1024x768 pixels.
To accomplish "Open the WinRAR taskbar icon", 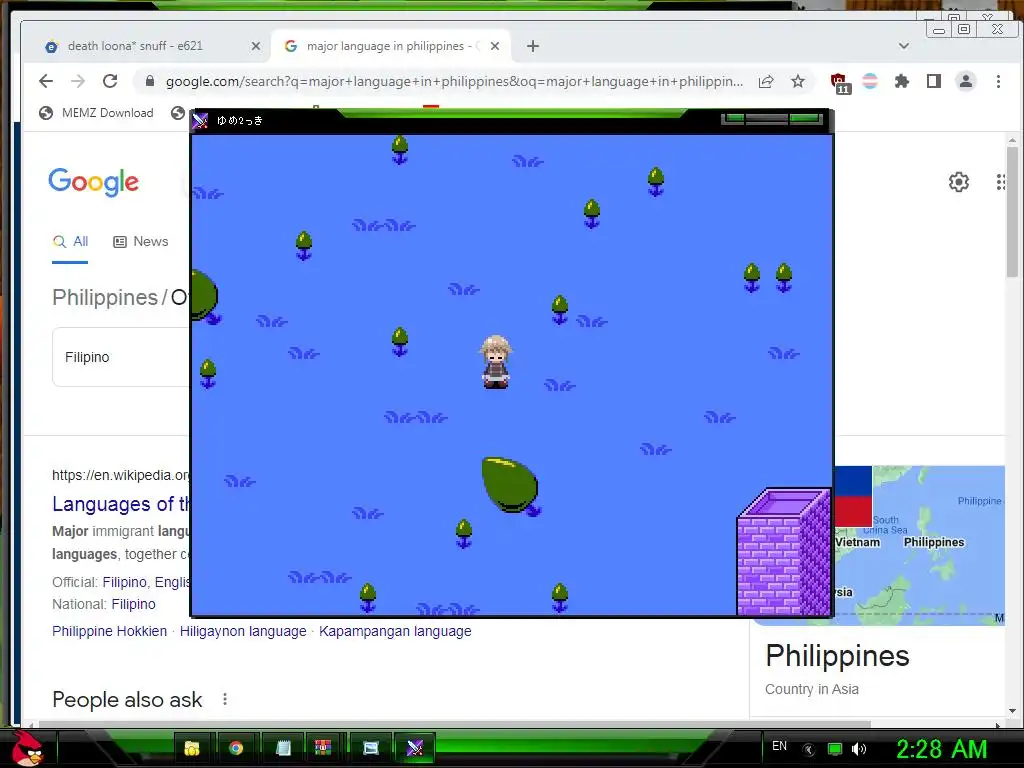I will coord(323,748).
